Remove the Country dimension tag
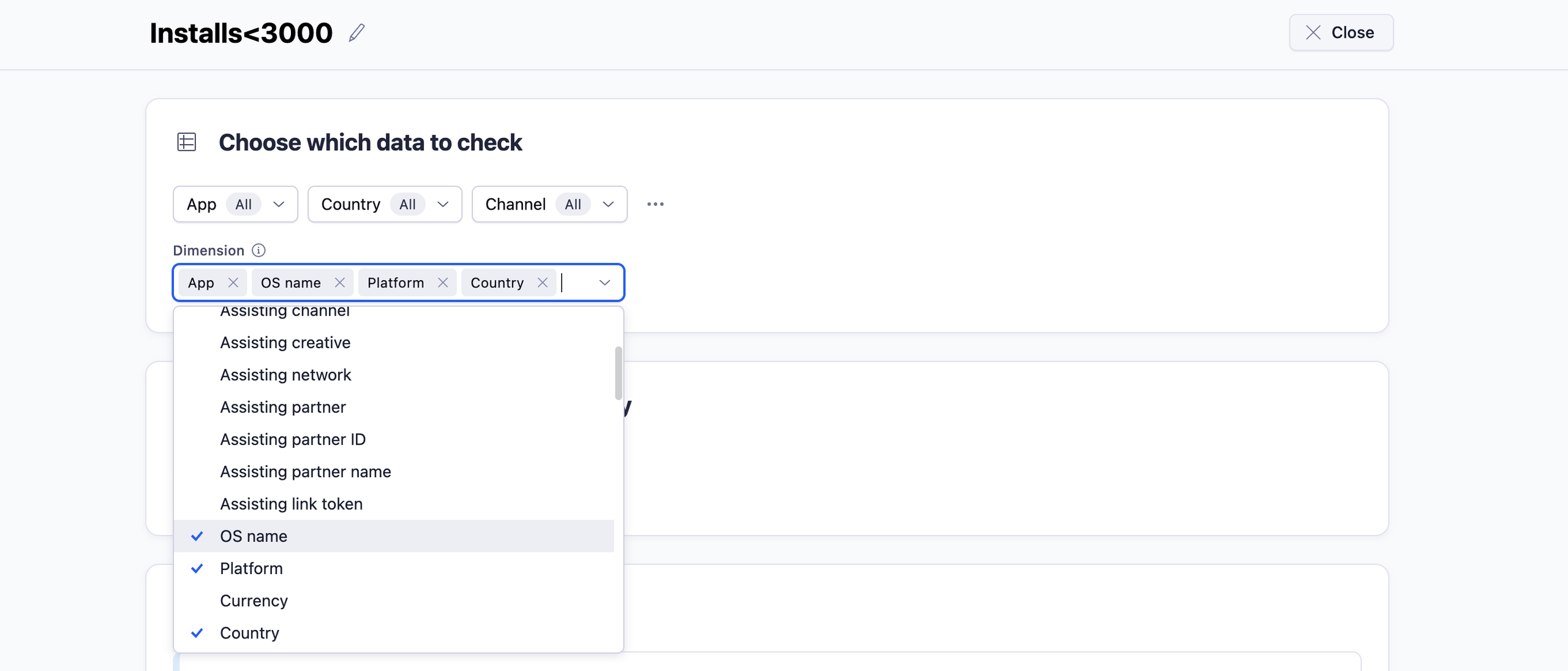The width and height of the screenshot is (1568, 671). click(x=542, y=282)
